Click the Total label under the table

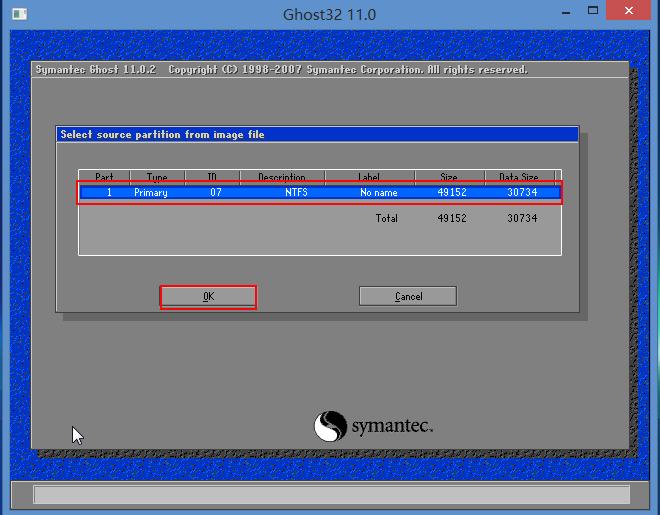[386, 218]
